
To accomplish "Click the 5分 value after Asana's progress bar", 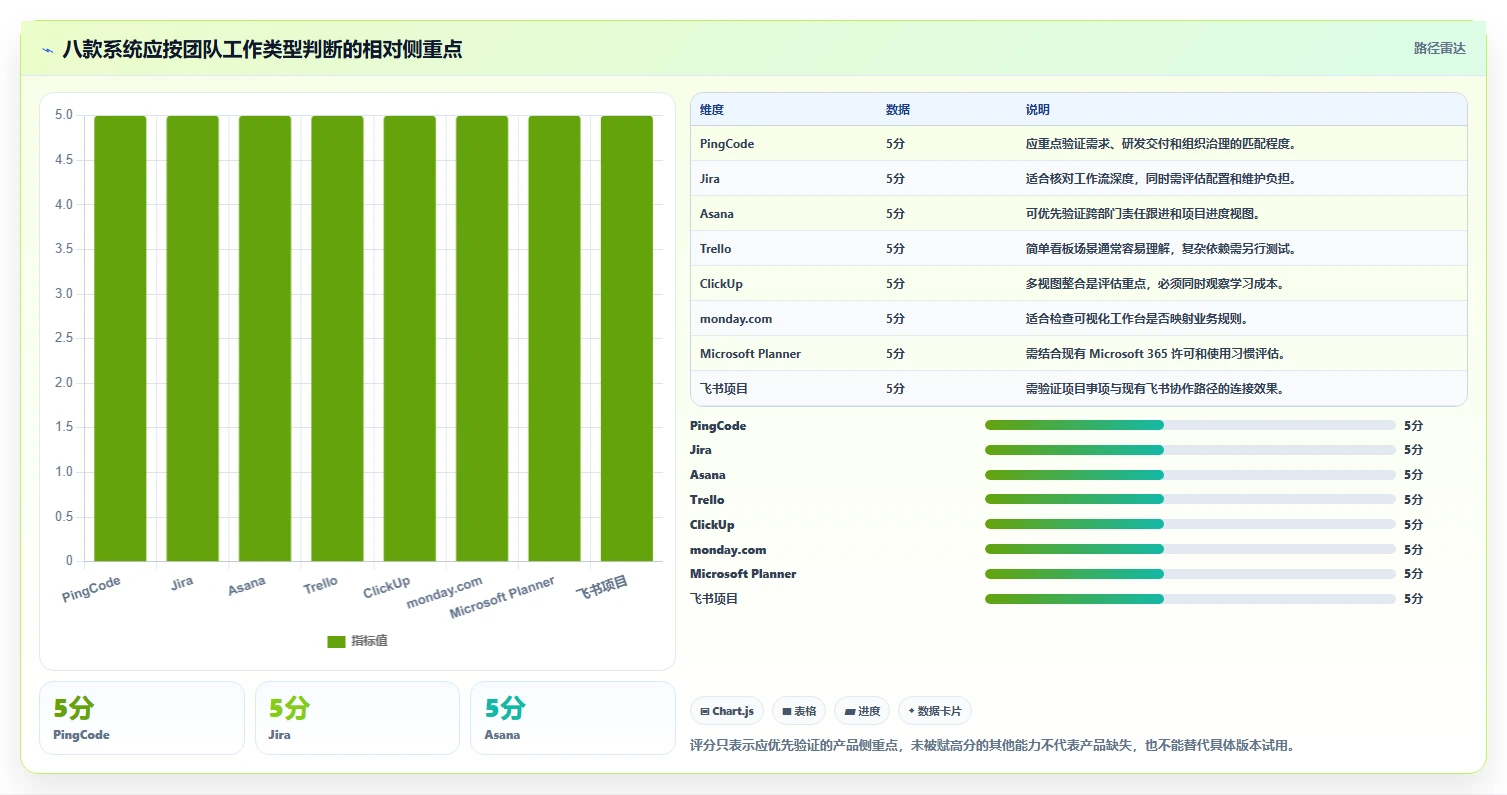I will pos(1413,475).
